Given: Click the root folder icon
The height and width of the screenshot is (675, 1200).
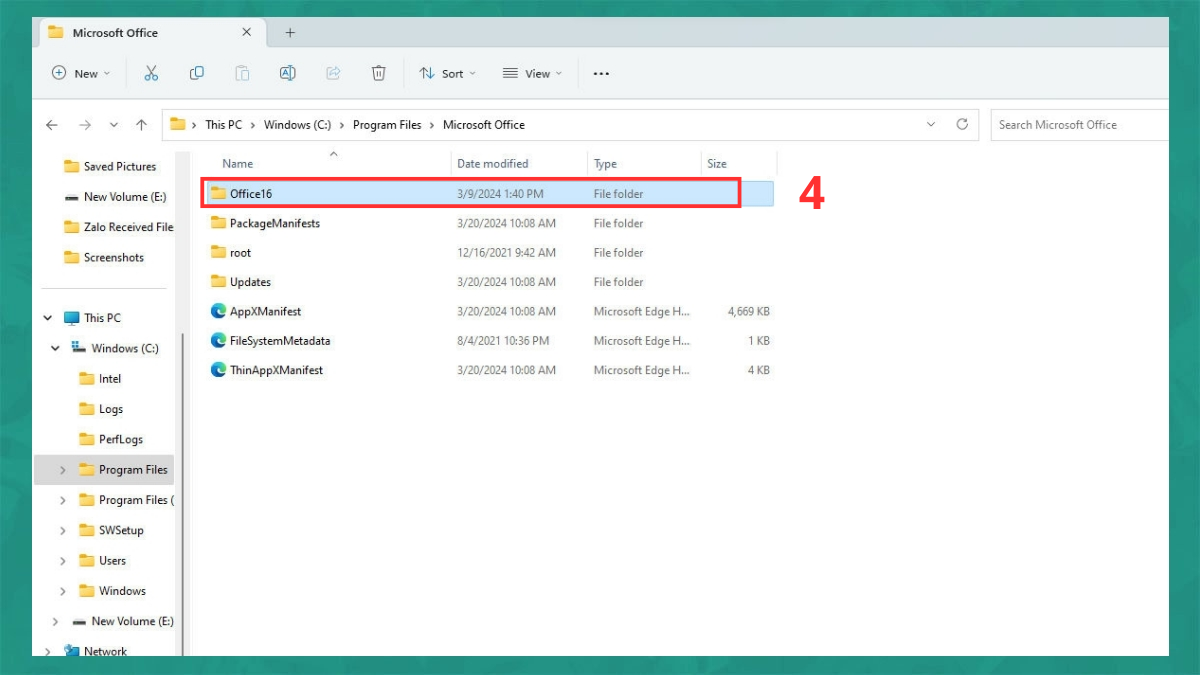Looking at the screenshot, I should (218, 252).
